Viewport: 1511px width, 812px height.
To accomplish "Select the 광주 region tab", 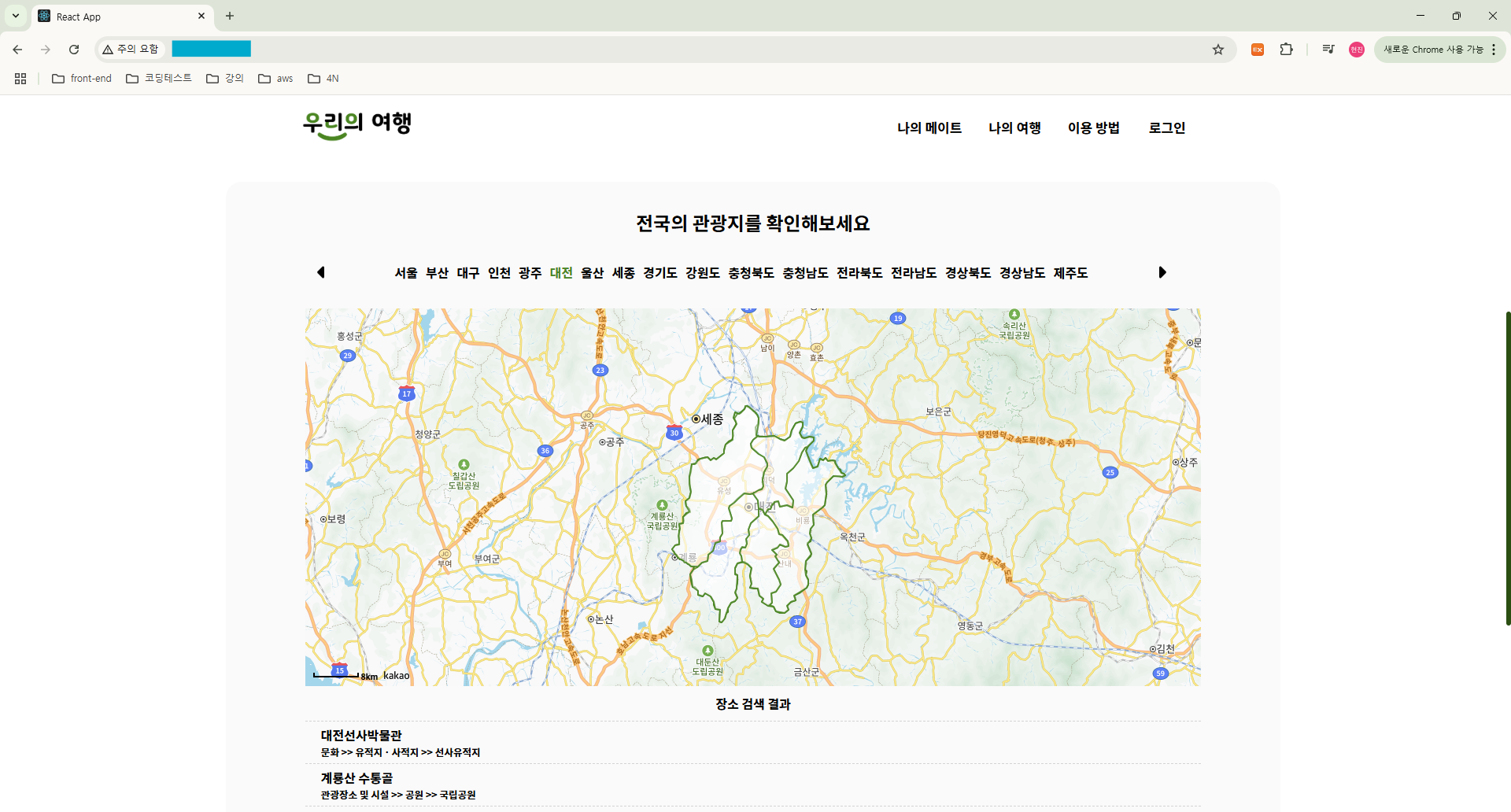I will (530, 273).
